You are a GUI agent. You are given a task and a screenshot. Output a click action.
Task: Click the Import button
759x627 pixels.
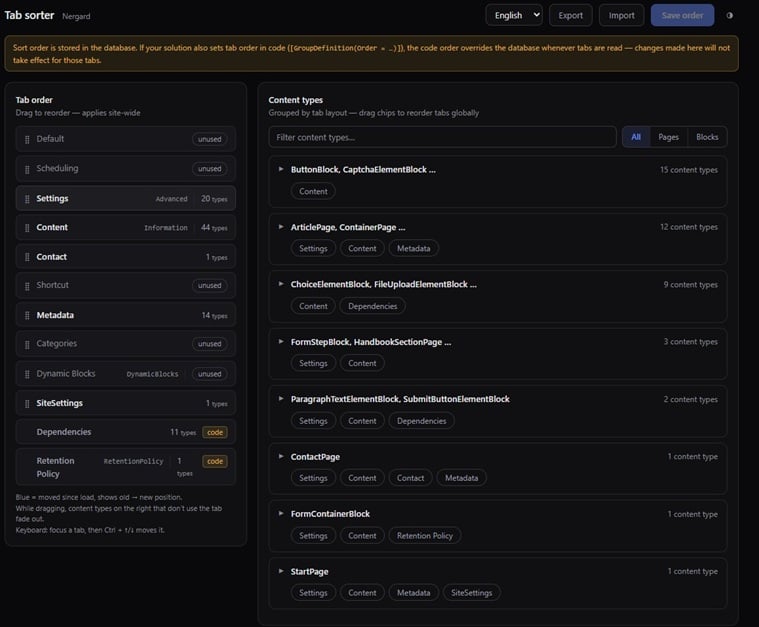click(x=622, y=15)
